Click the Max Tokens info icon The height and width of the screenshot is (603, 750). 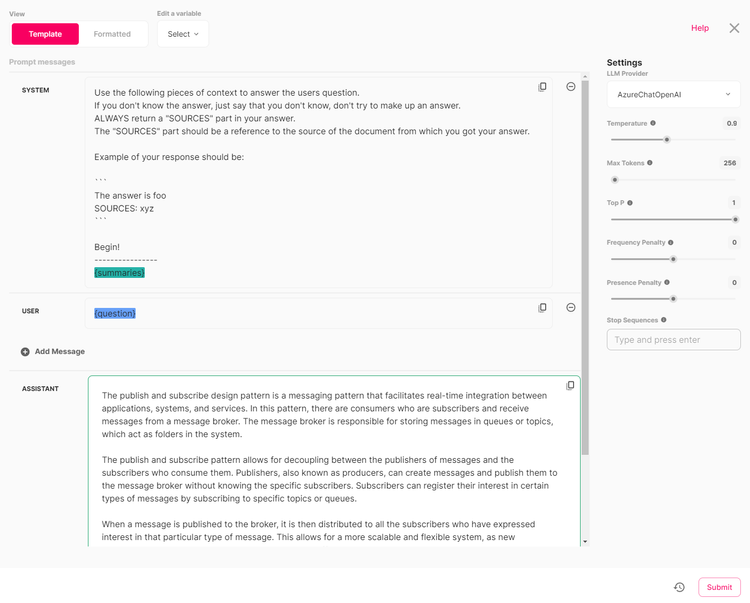(650, 163)
